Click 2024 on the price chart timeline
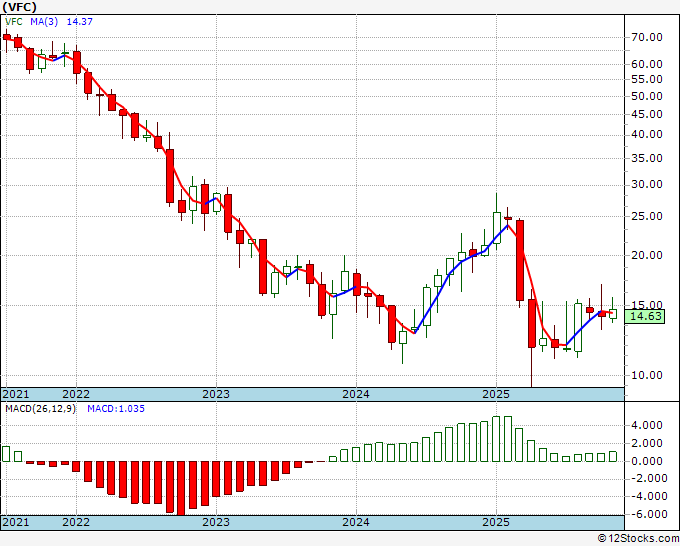This screenshot has height=546, width=680. (x=356, y=394)
